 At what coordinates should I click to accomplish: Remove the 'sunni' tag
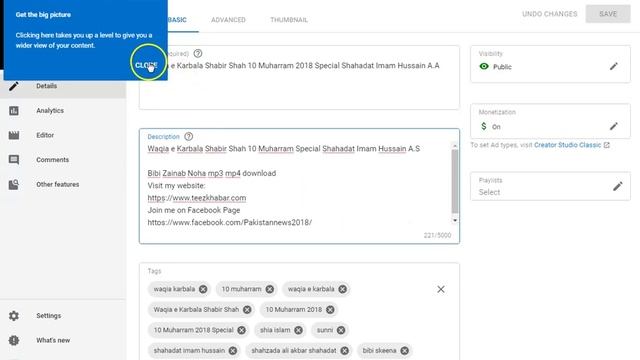pyautogui.click(x=341, y=330)
